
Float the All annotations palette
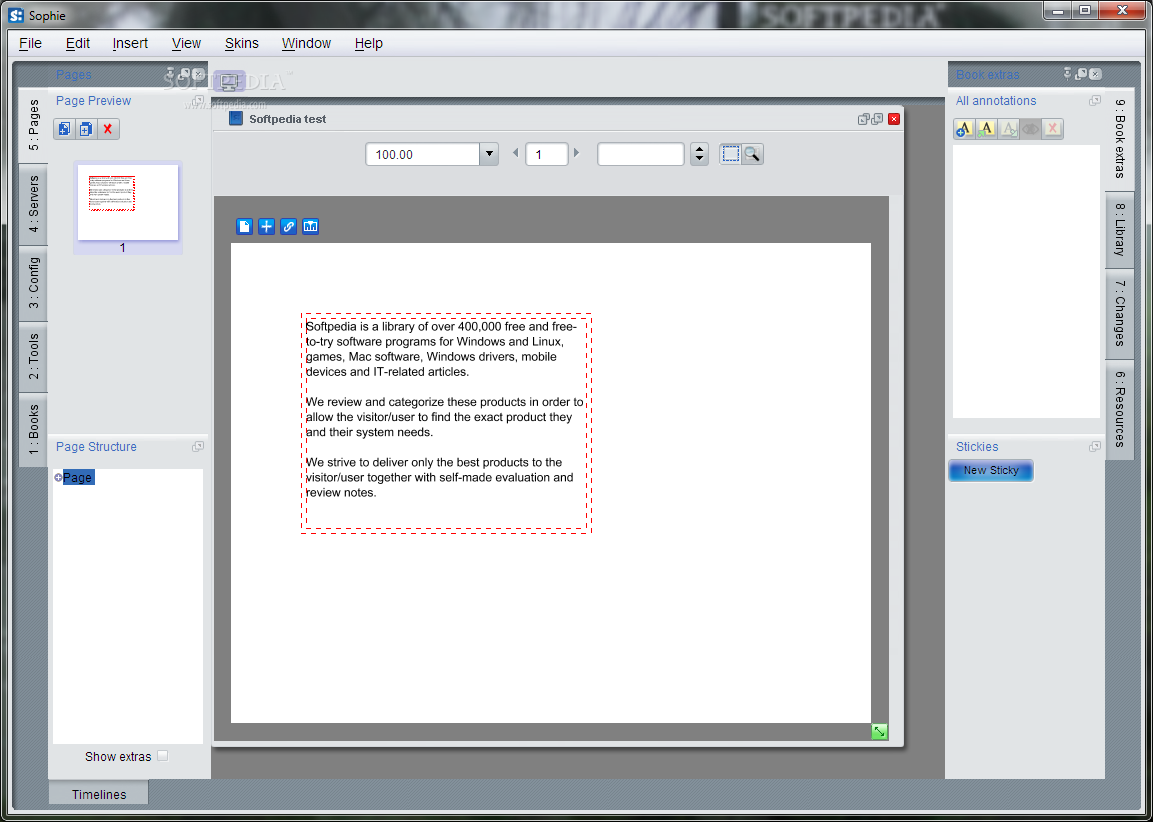[x=1095, y=101]
